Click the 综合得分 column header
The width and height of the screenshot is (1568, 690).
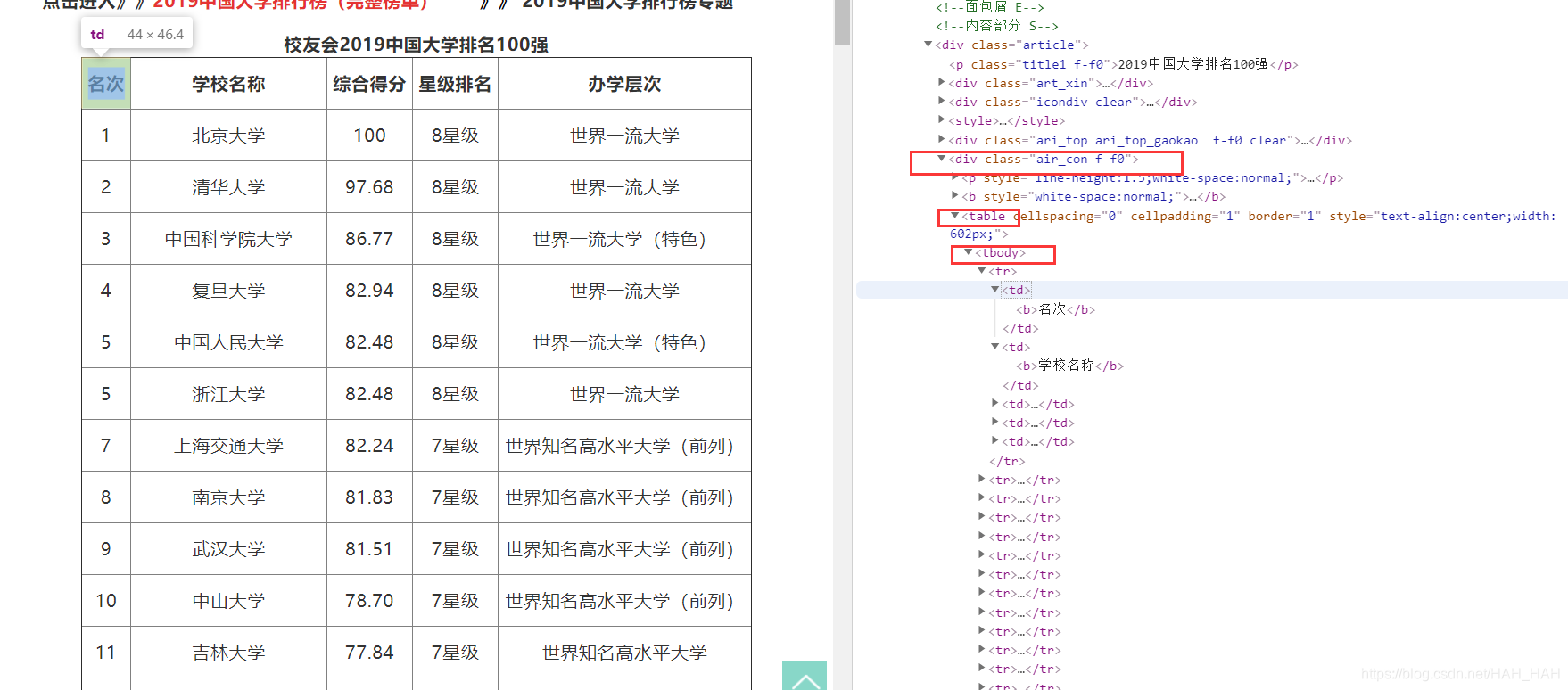[x=369, y=84]
